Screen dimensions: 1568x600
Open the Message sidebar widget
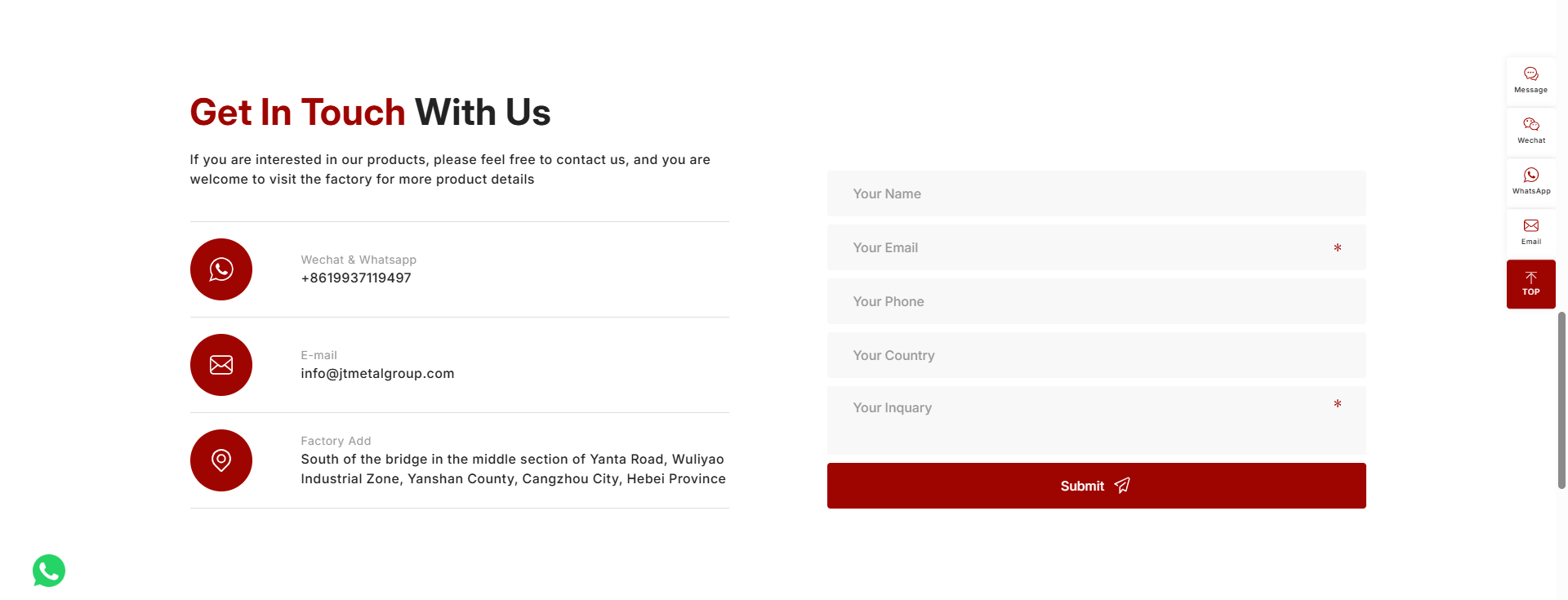coord(1530,80)
